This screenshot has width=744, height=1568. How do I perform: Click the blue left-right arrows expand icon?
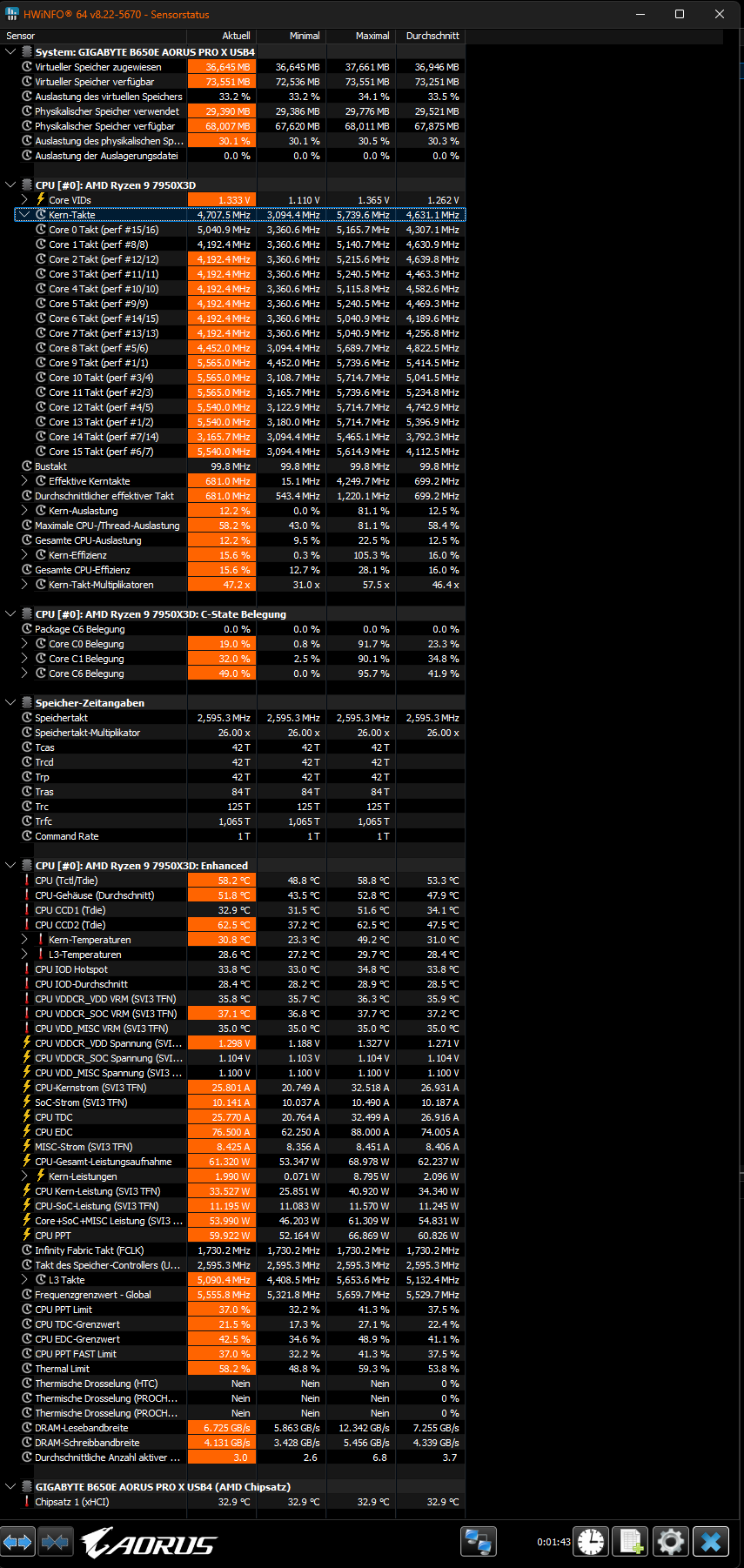17,1543
